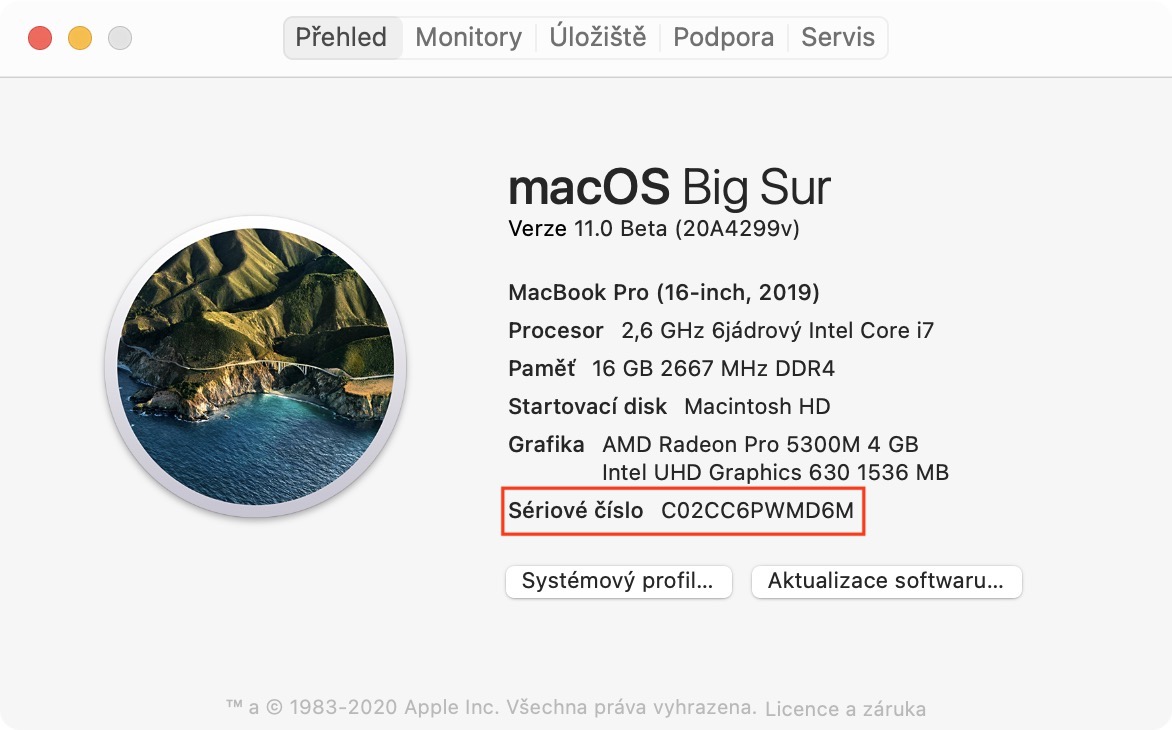The image size is (1172, 730).
Task: Close the window with the red button
Action: point(40,39)
